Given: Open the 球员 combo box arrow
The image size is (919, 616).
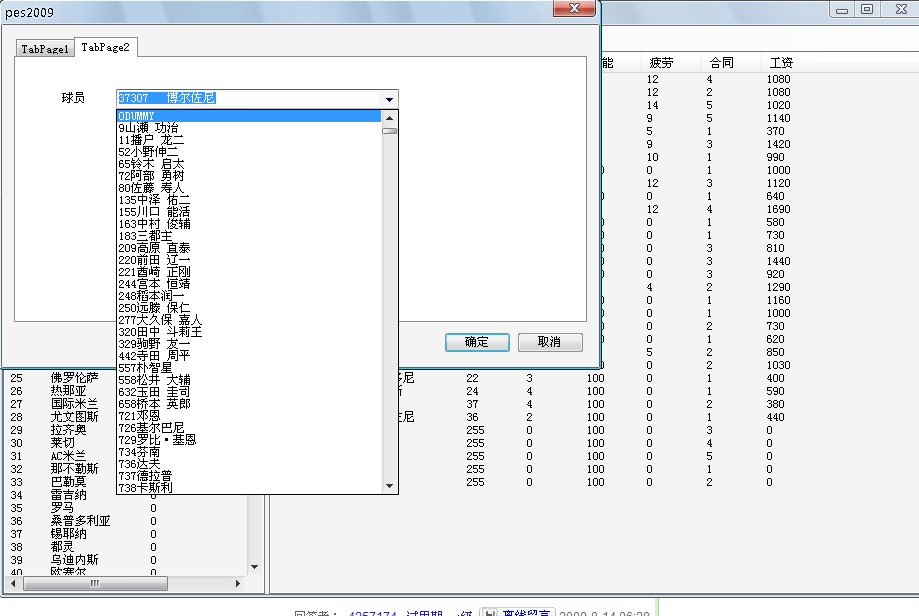Looking at the screenshot, I should [389, 99].
